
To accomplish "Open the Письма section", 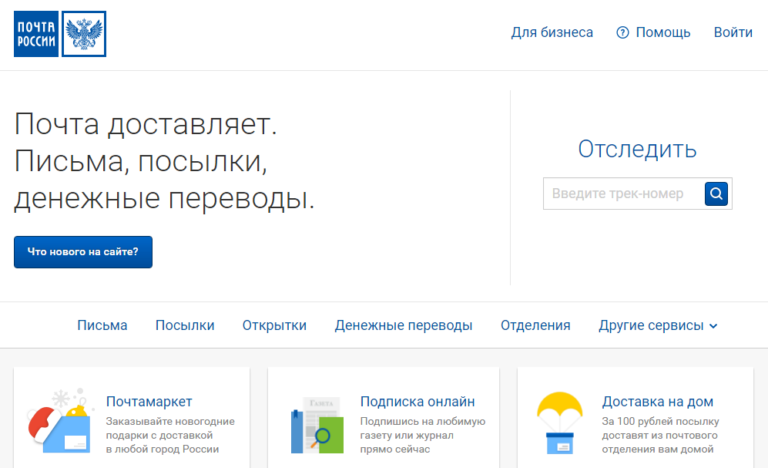I will coord(102,325).
